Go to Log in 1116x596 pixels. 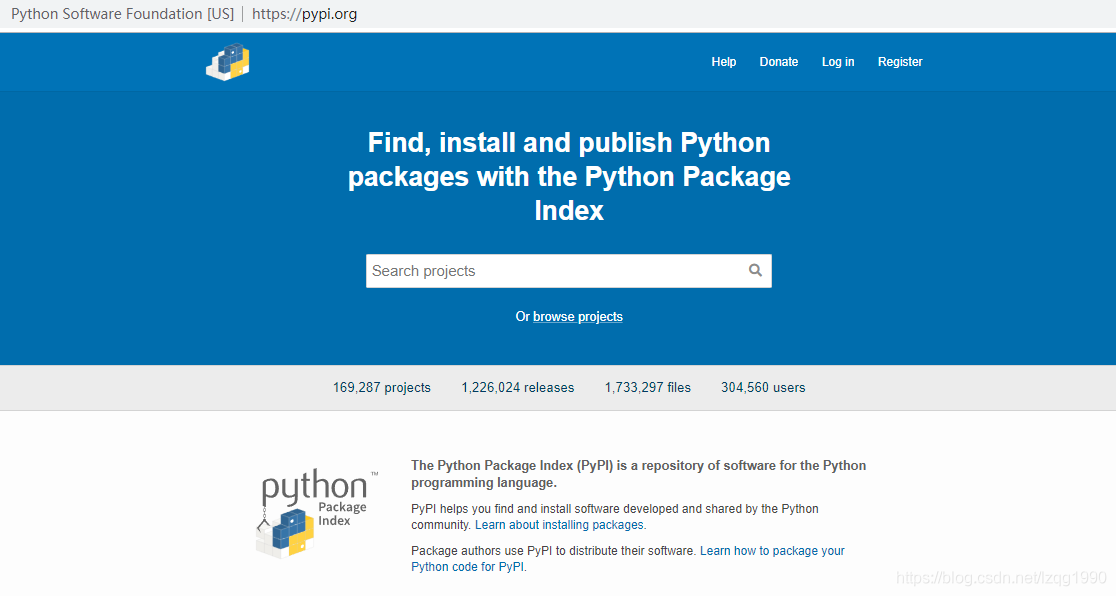(x=838, y=62)
